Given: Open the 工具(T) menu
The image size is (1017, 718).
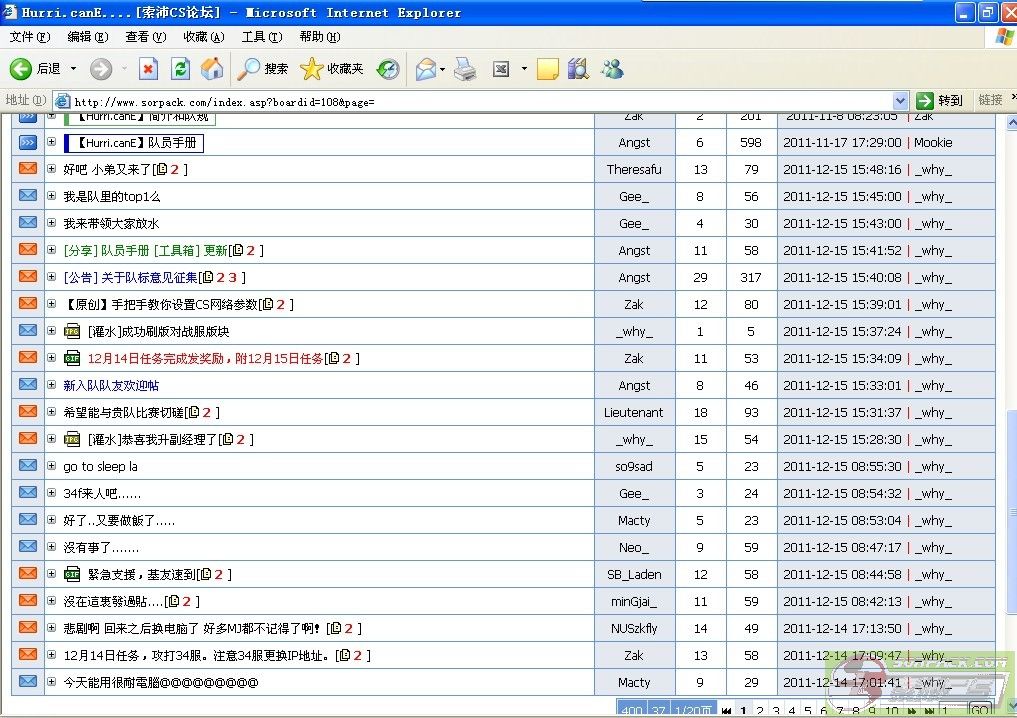Looking at the screenshot, I should (261, 37).
